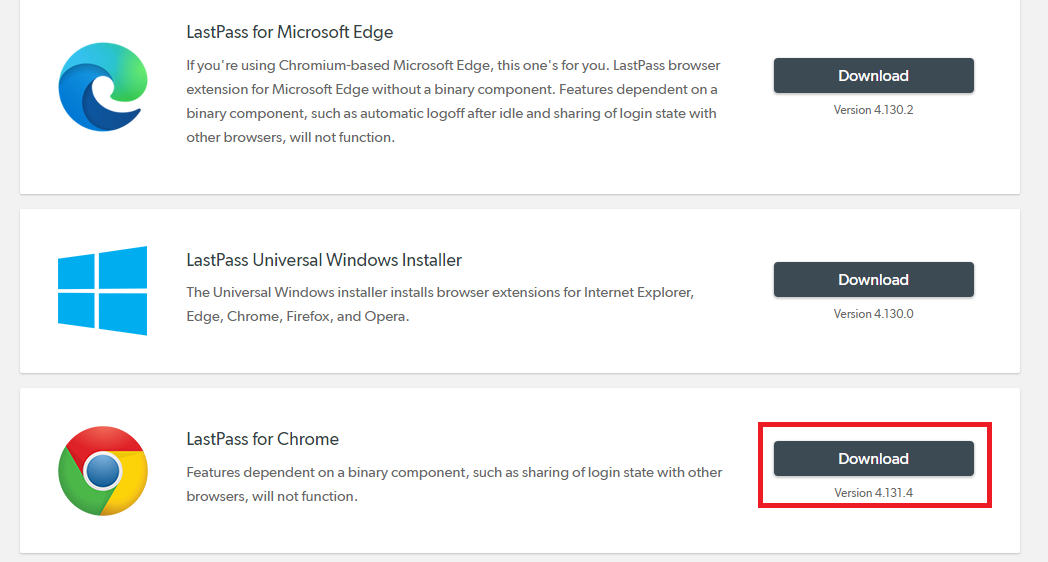Click the Version 4.130.0 label
Viewport: 1048px width, 562px height.
point(873,314)
